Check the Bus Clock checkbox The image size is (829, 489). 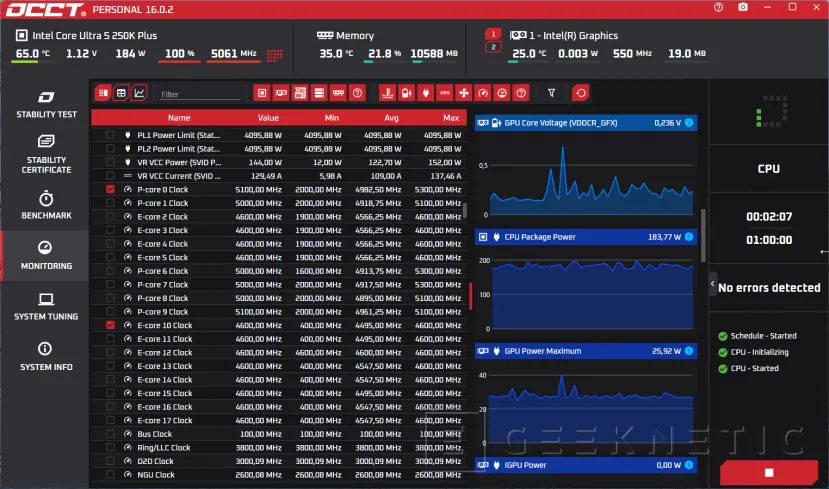click(x=110, y=434)
